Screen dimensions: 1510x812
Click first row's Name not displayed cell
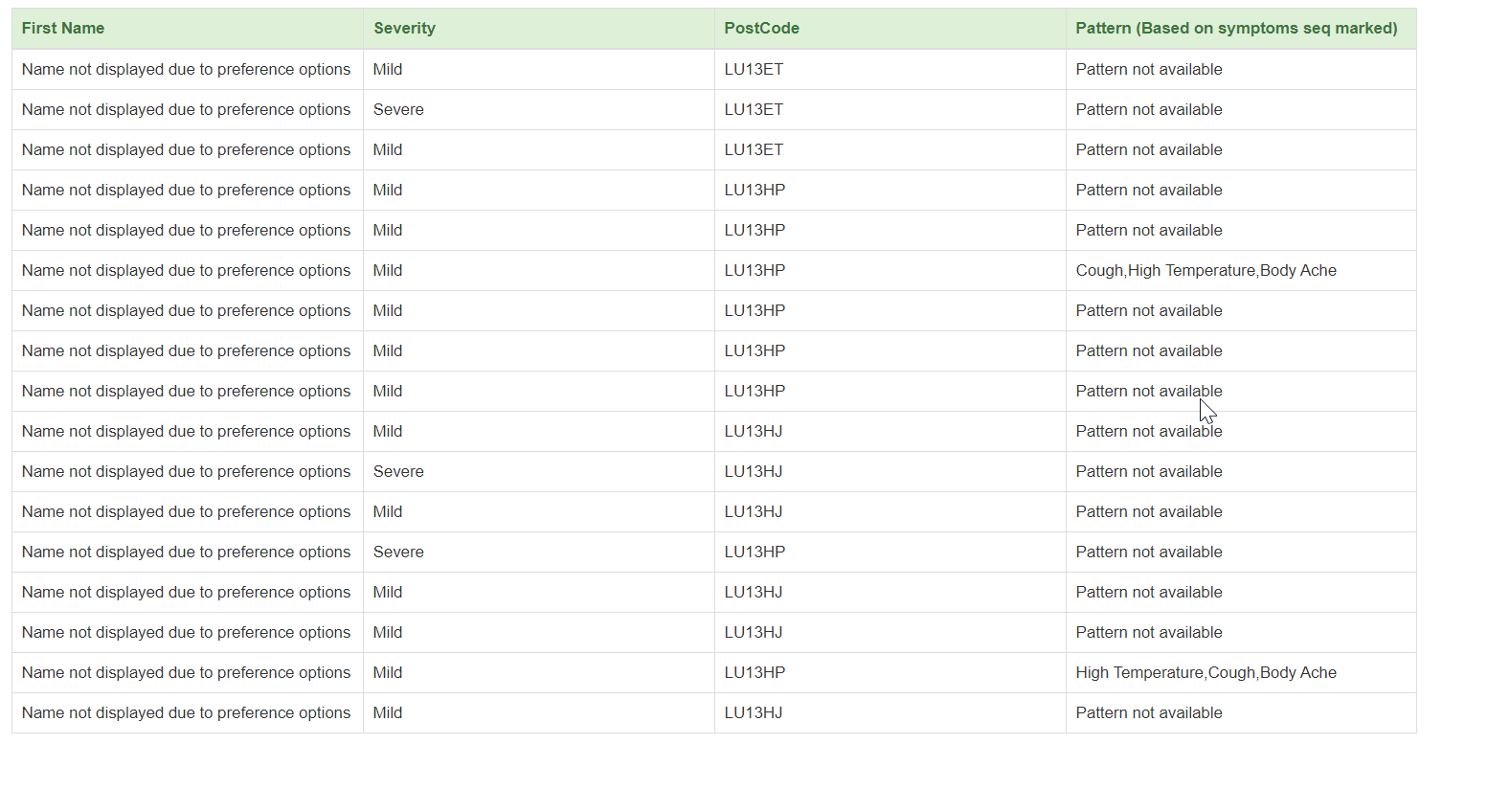pyautogui.click(x=188, y=70)
